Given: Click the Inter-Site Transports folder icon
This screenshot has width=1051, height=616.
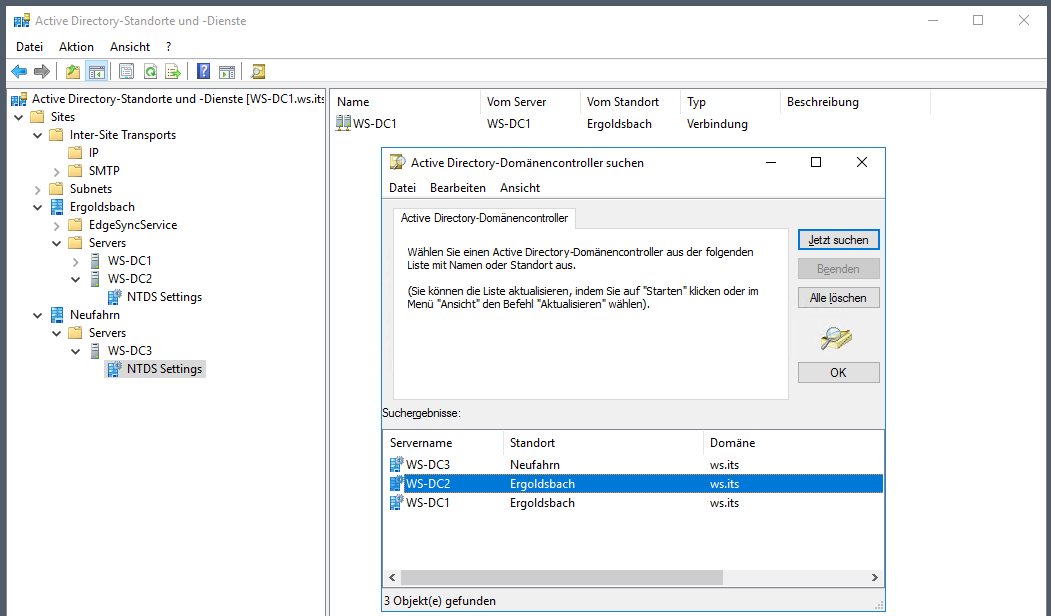Looking at the screenshot, I should coord(56,135).
